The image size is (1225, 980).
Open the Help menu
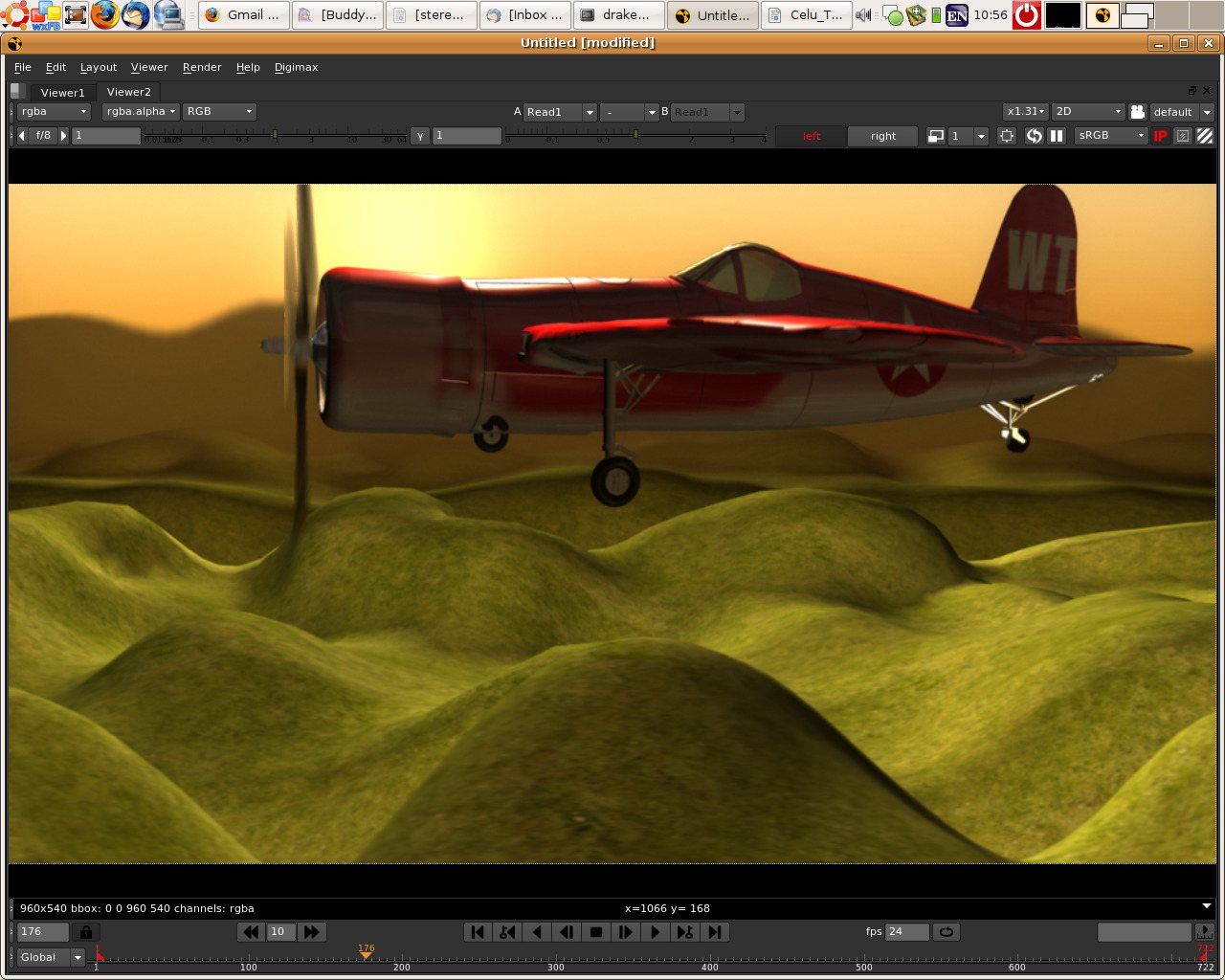coord(248,68)
